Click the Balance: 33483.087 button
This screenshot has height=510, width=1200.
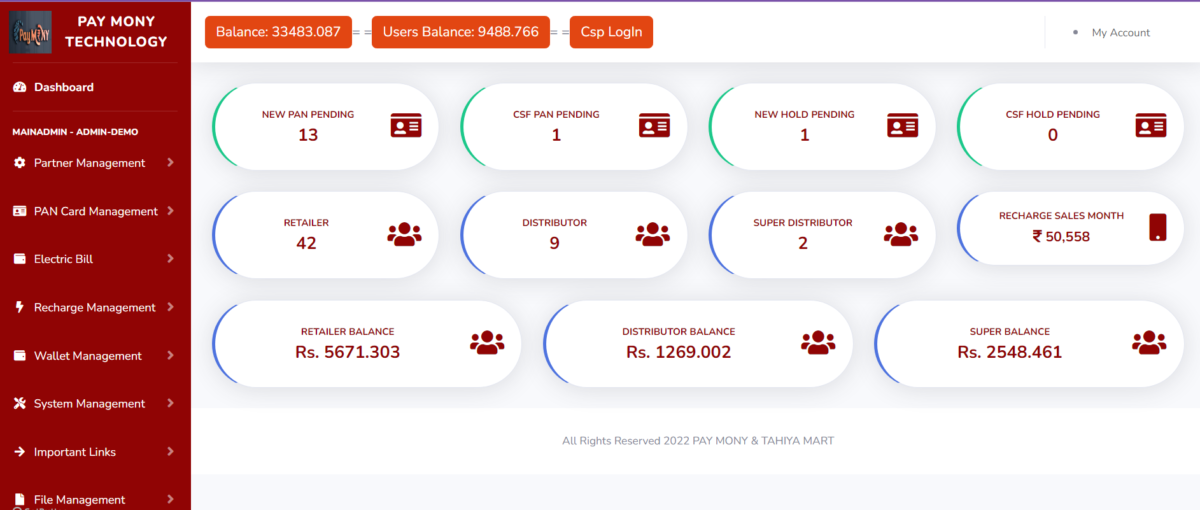pos(279,32)
